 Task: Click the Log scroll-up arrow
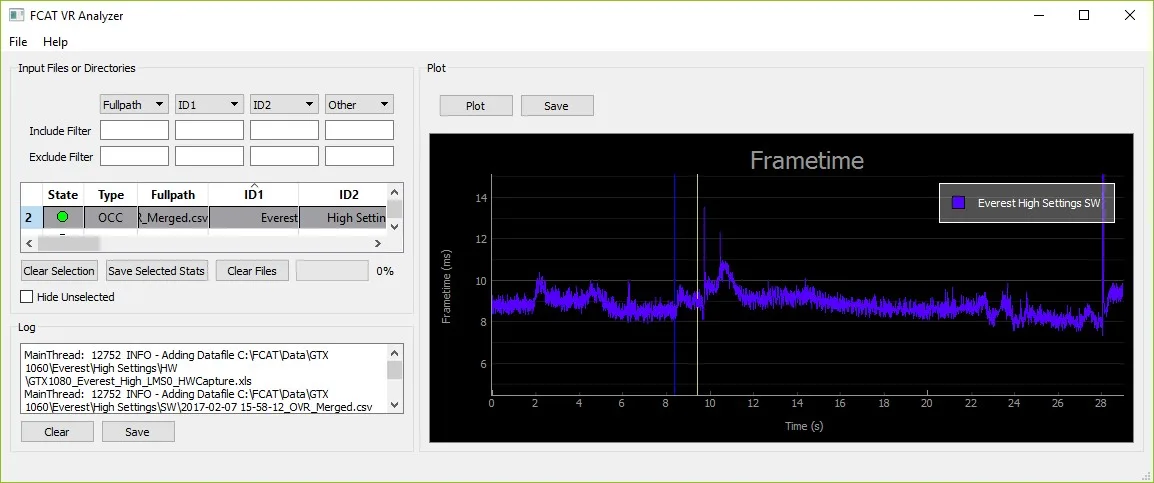point(395,353)
